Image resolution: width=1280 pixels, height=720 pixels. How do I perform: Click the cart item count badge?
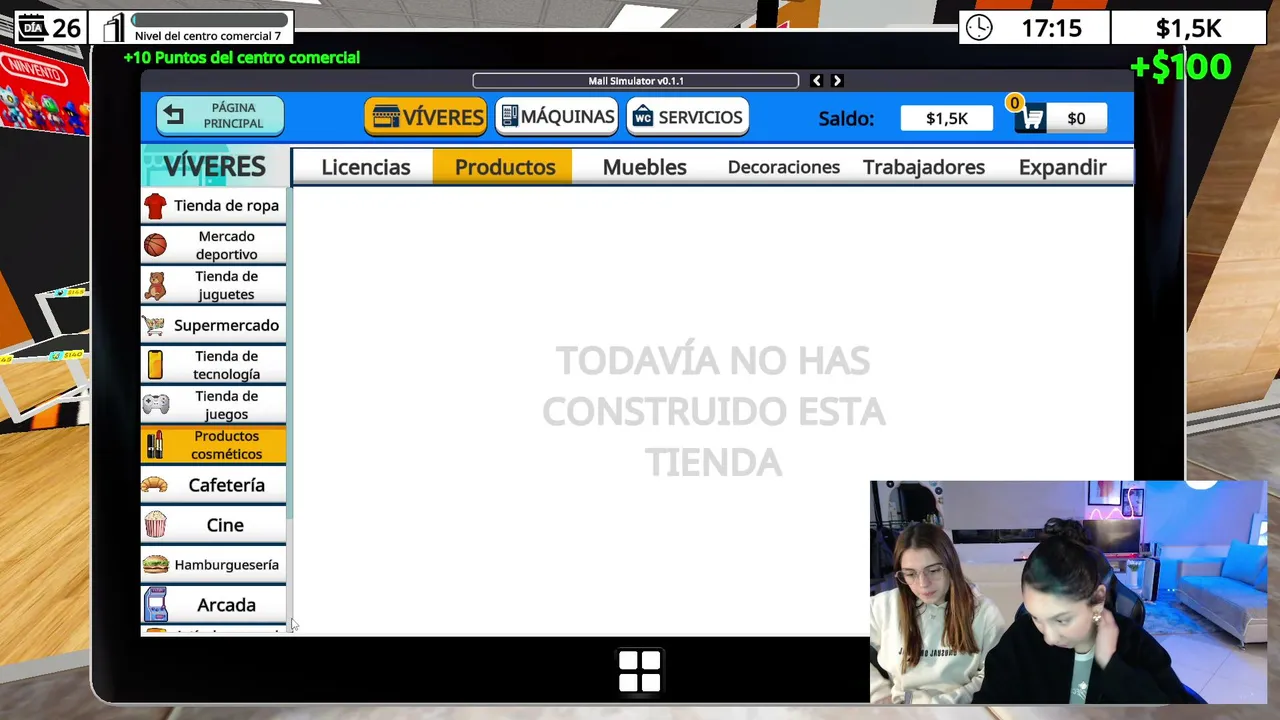pos(1014,103)
